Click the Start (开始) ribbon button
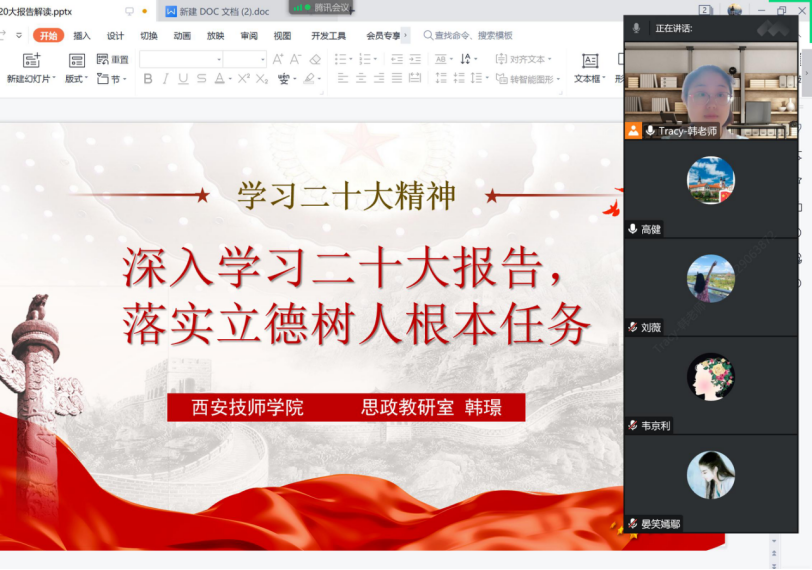This screenshot has width=812, height=570. pyautogui.click(x=48, y=36)
